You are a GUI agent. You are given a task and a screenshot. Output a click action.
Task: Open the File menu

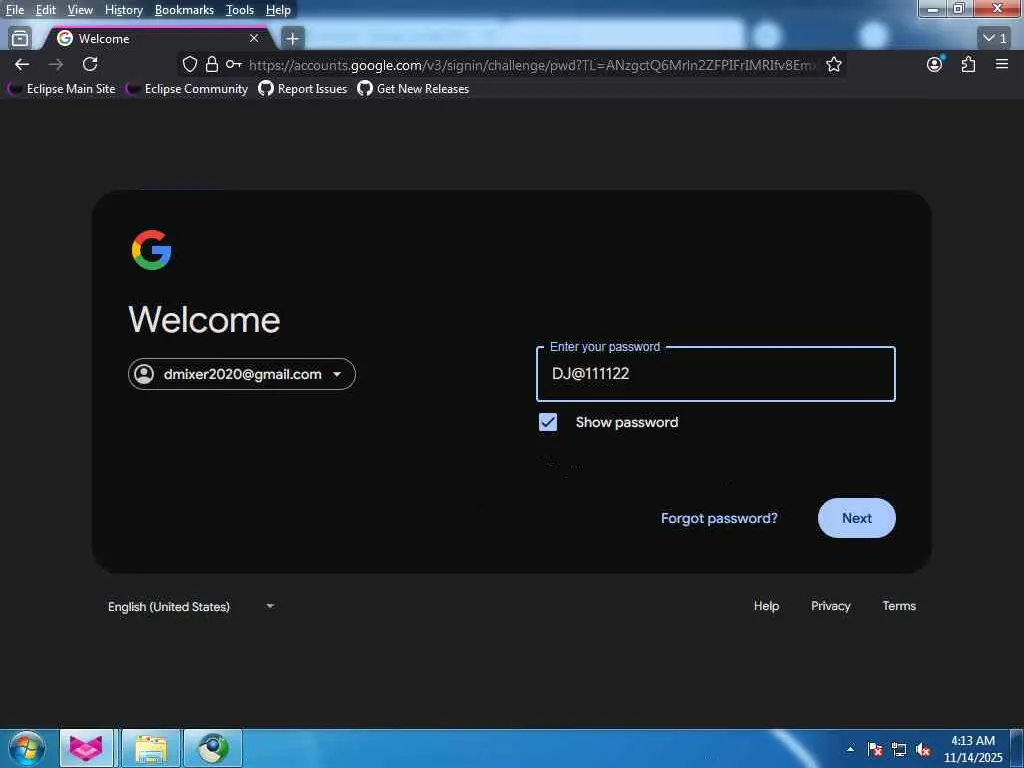pyautogui.click(x=15, y=10)
